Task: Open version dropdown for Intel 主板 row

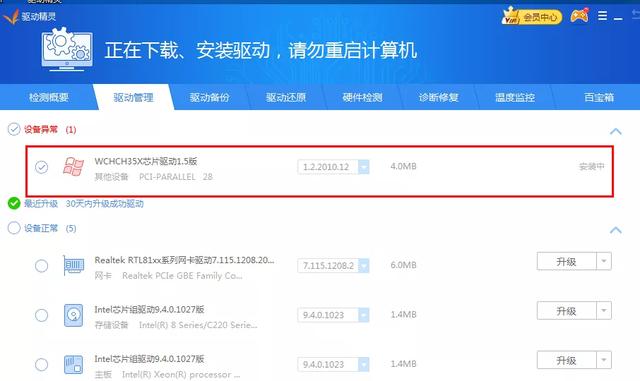Action: (363, 364)
